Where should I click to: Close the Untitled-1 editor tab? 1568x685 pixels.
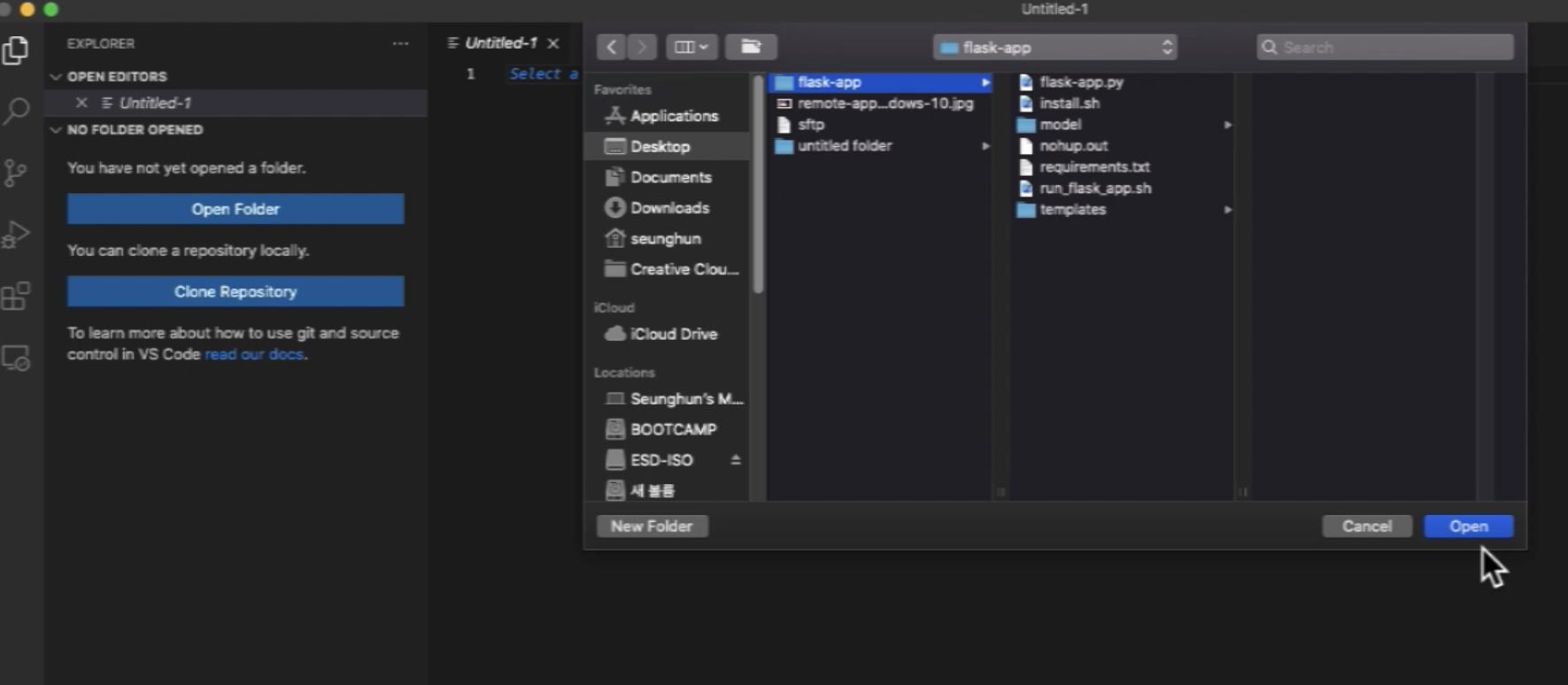pos(553,43)
